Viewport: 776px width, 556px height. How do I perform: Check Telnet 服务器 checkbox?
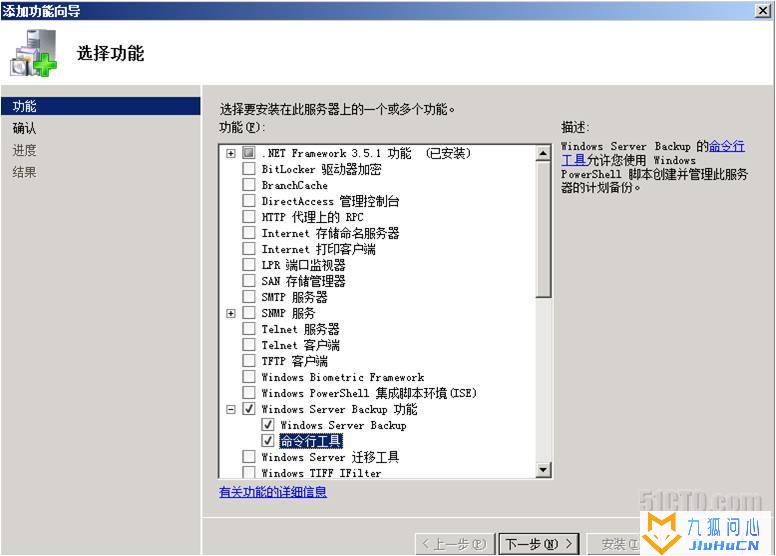[x=249, y=329]
